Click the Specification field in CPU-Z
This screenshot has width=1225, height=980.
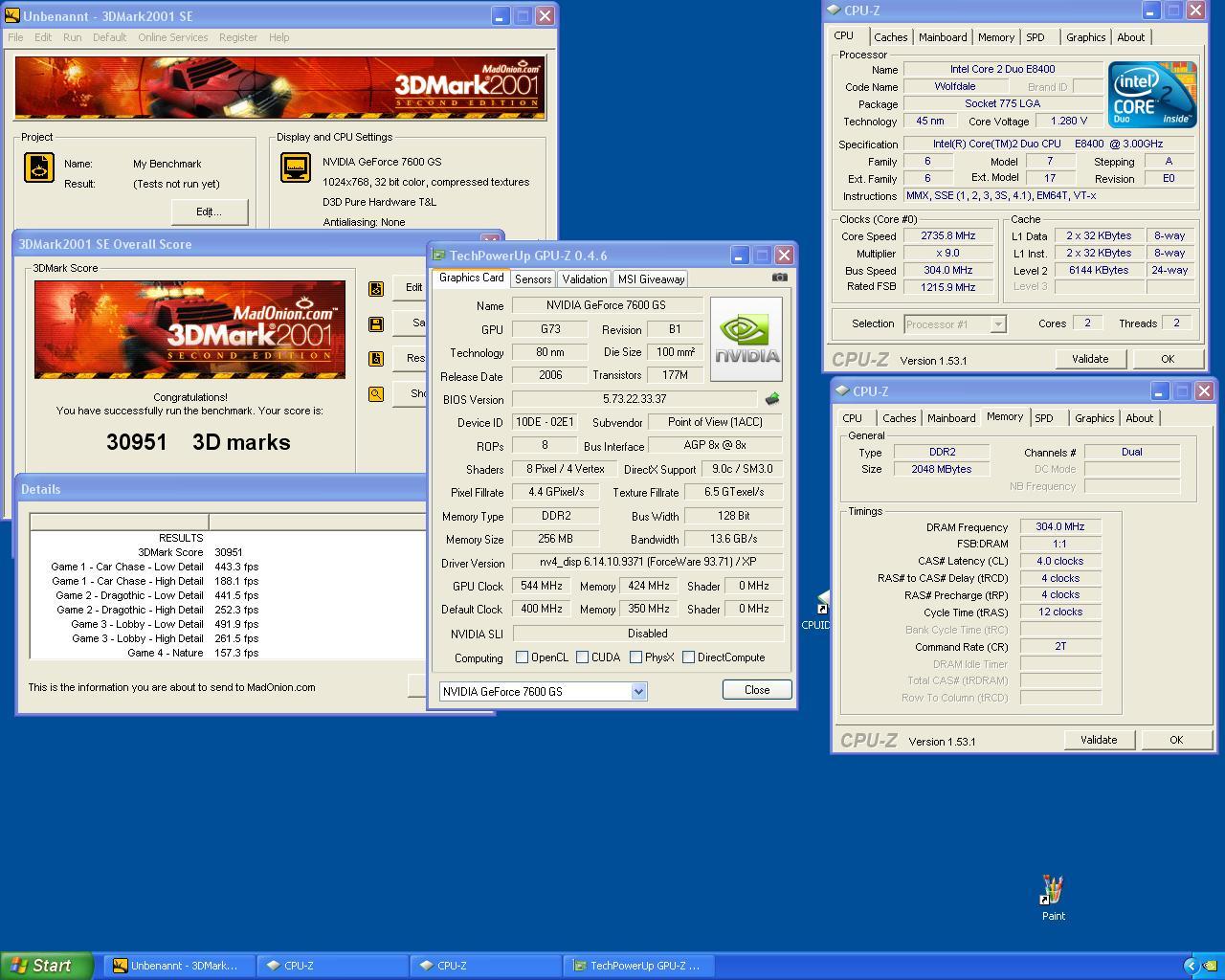pyautogui.click(x=1050, y=144)
